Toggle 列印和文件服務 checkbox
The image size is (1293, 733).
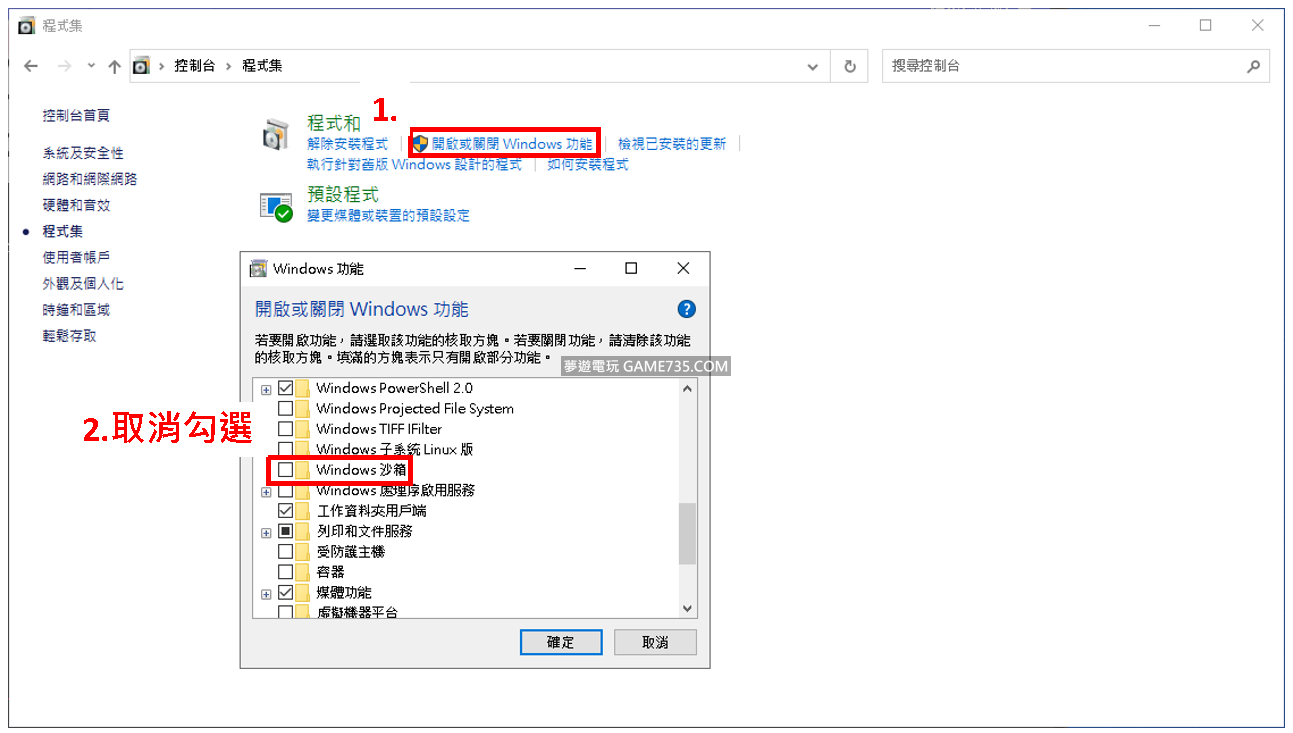point(286,531)
